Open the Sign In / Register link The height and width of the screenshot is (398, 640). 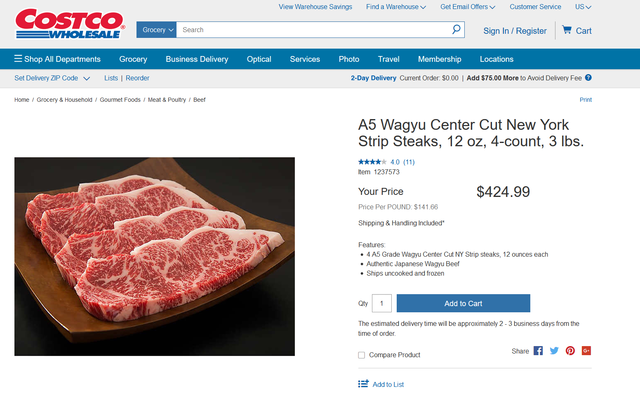click(515, 31)
